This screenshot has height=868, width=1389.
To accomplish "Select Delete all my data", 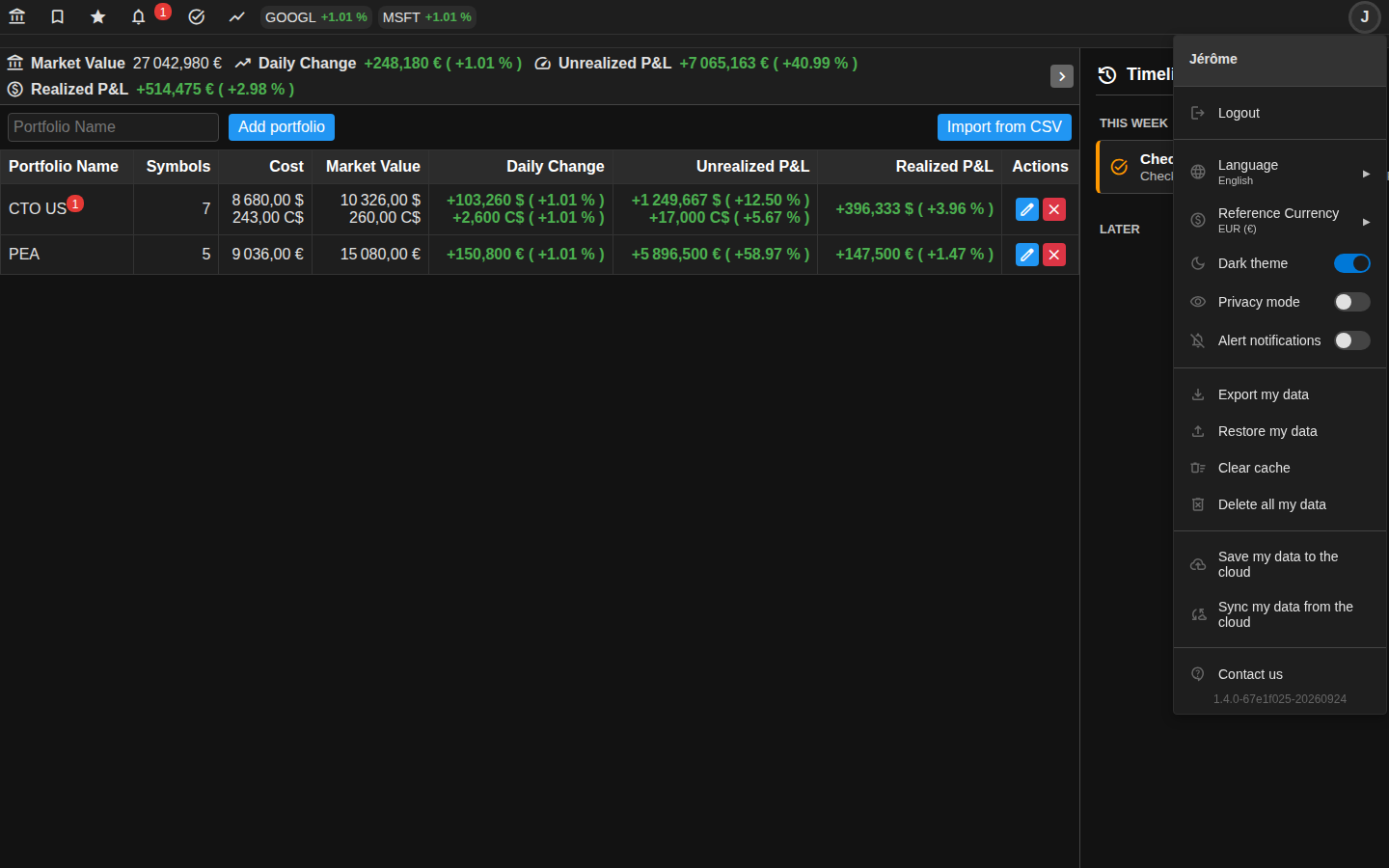I will 1280,504.
